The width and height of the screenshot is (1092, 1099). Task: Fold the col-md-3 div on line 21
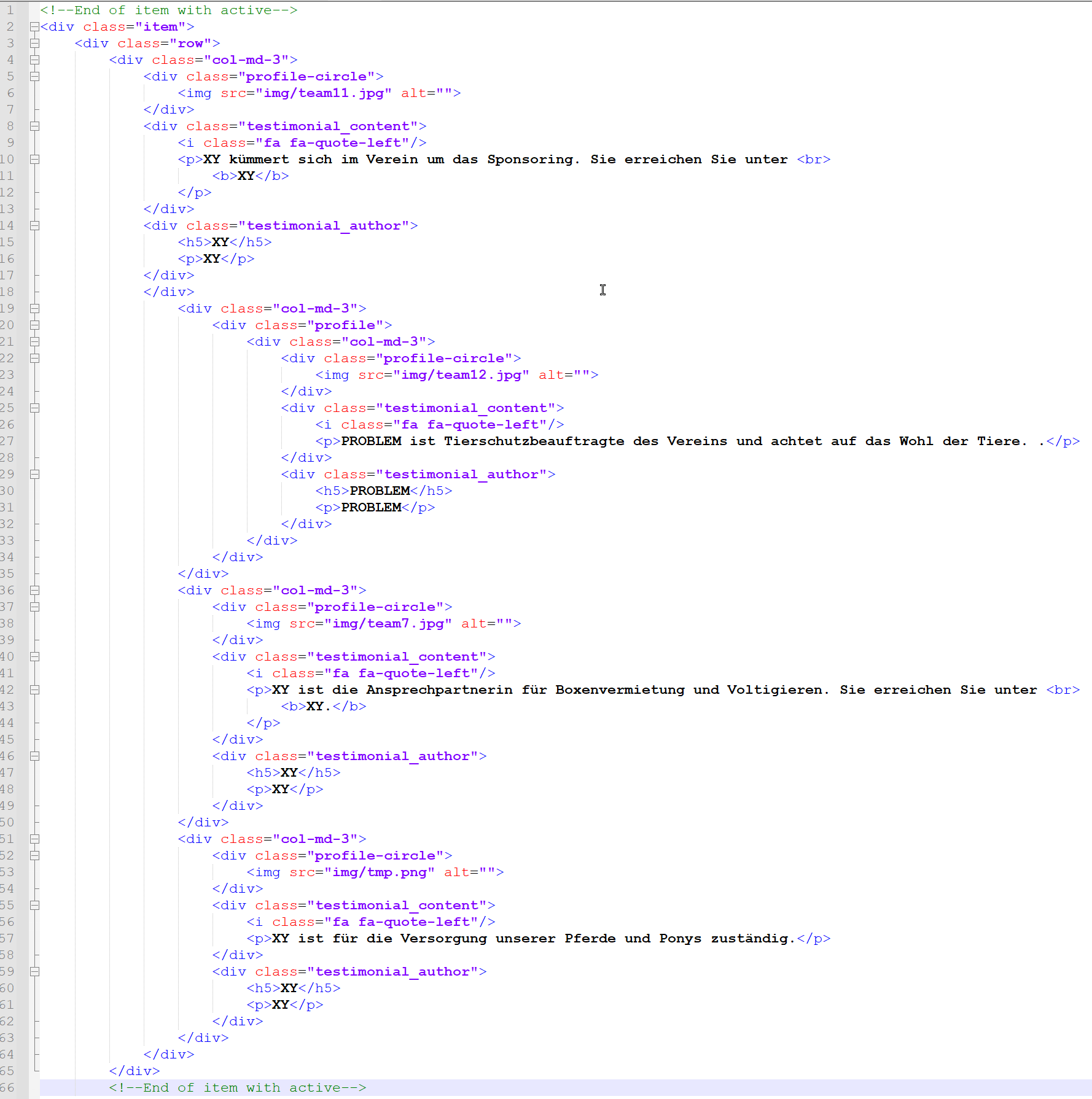click(34, 342)
